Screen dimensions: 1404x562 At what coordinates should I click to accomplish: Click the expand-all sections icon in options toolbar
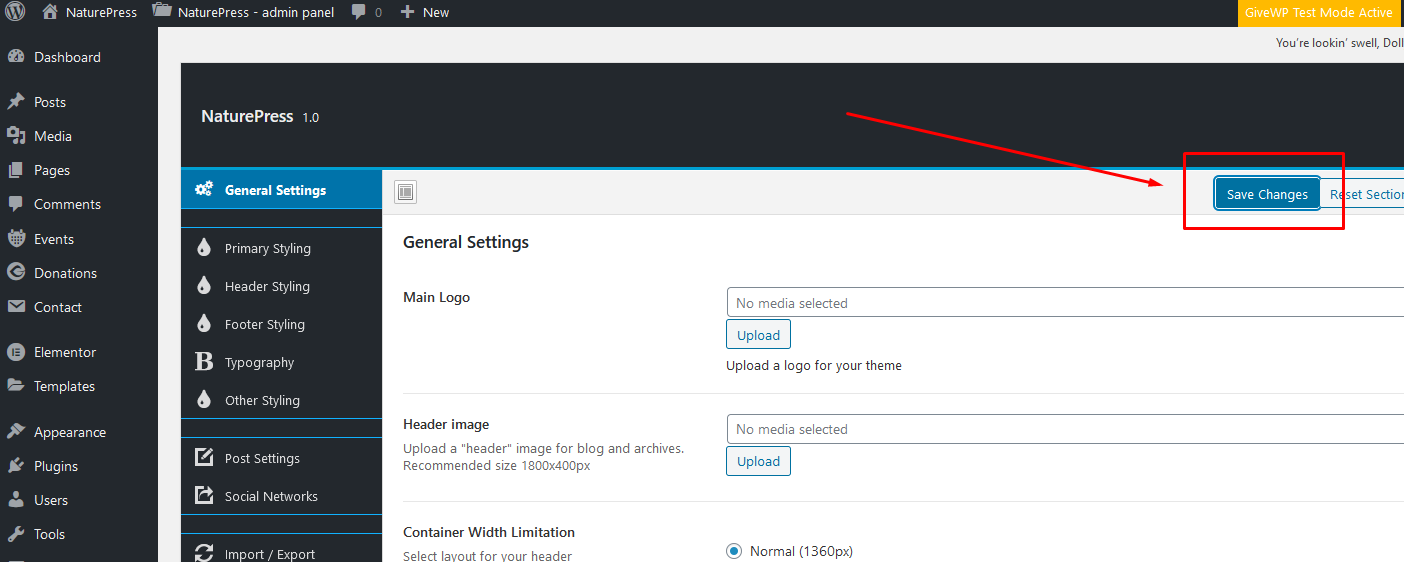tap(405, 192)
